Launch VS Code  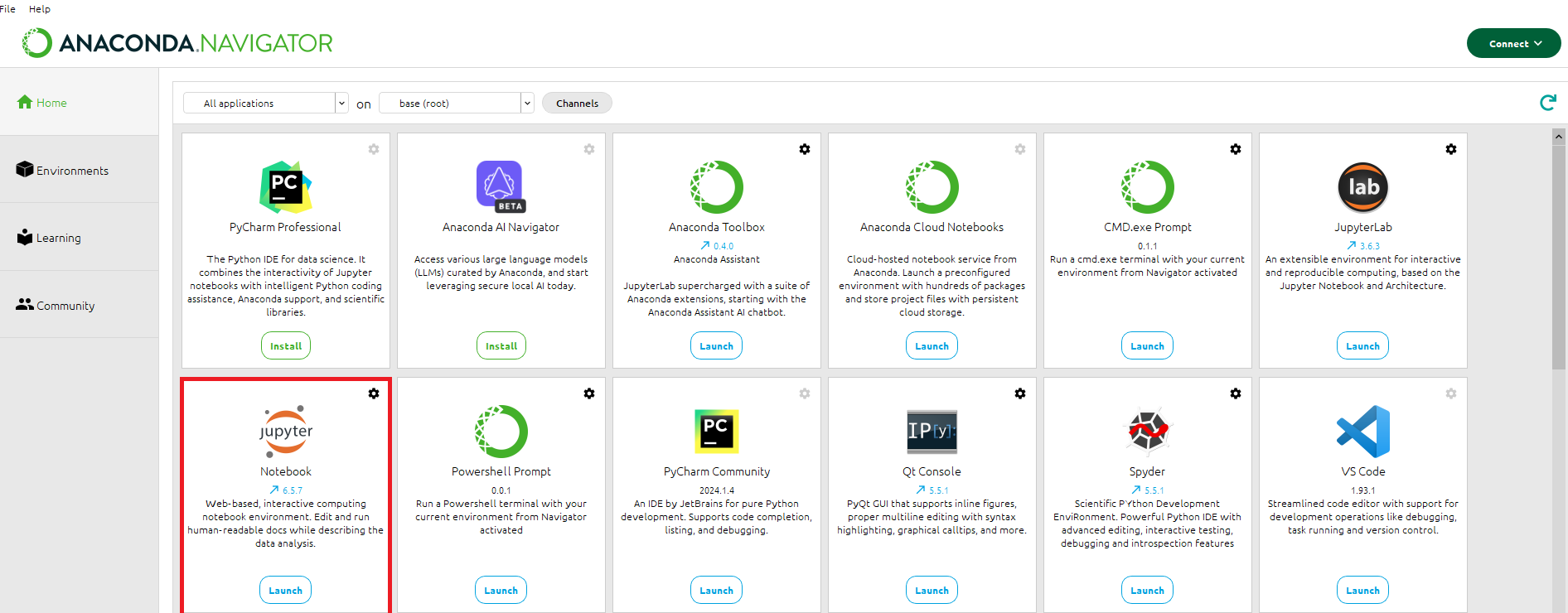tap(1363, 590)
